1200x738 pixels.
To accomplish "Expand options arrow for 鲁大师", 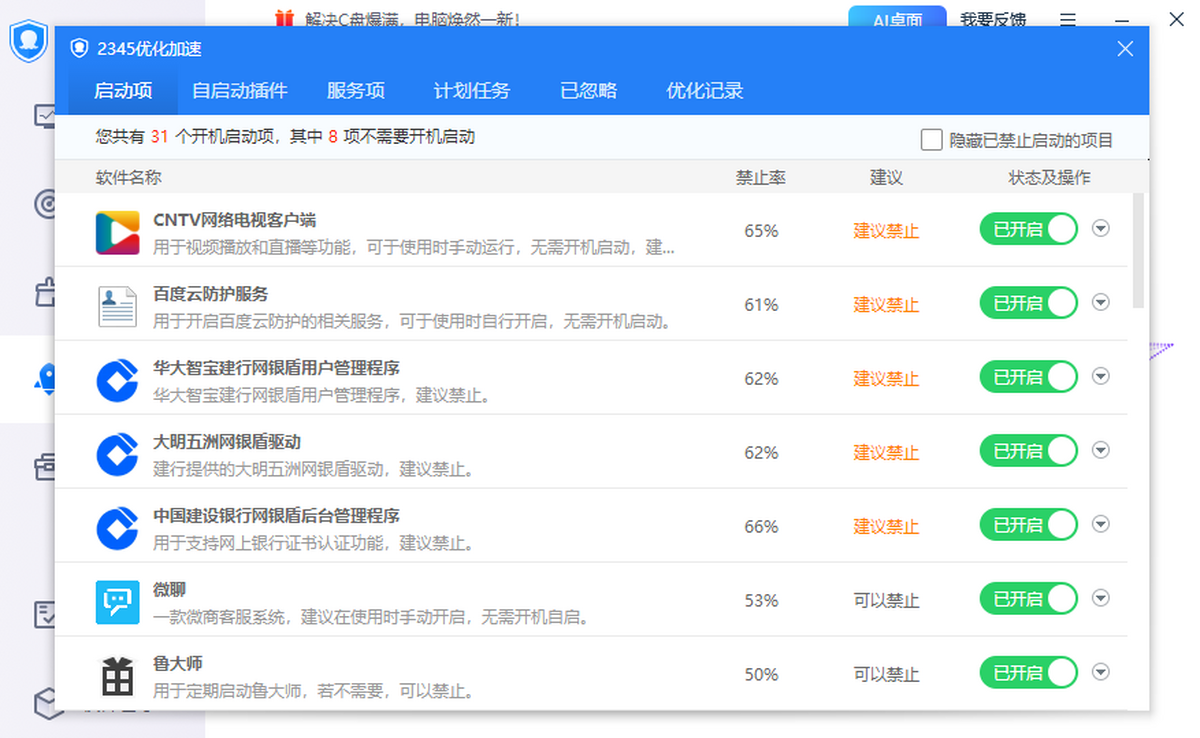I will 1101,672.
